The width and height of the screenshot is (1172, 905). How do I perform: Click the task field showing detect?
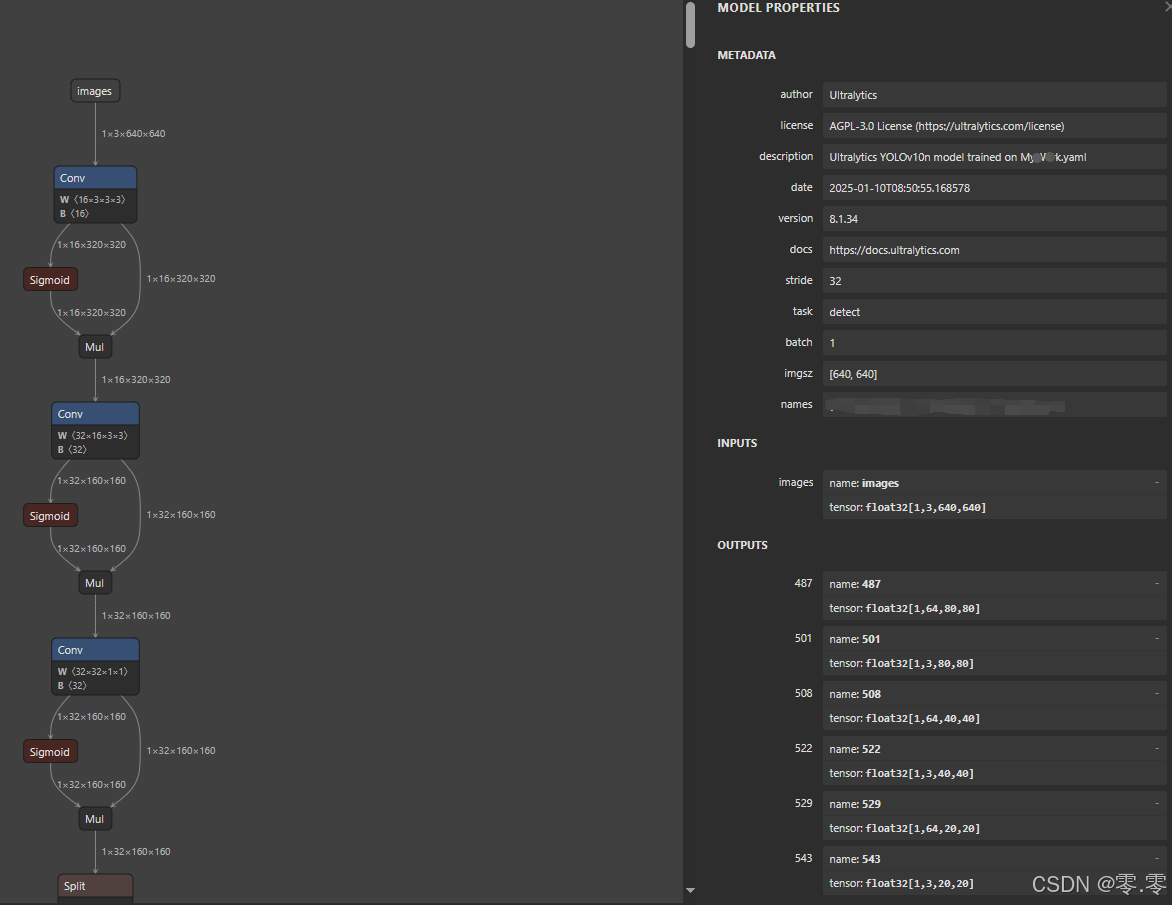[x=994, y=312]
